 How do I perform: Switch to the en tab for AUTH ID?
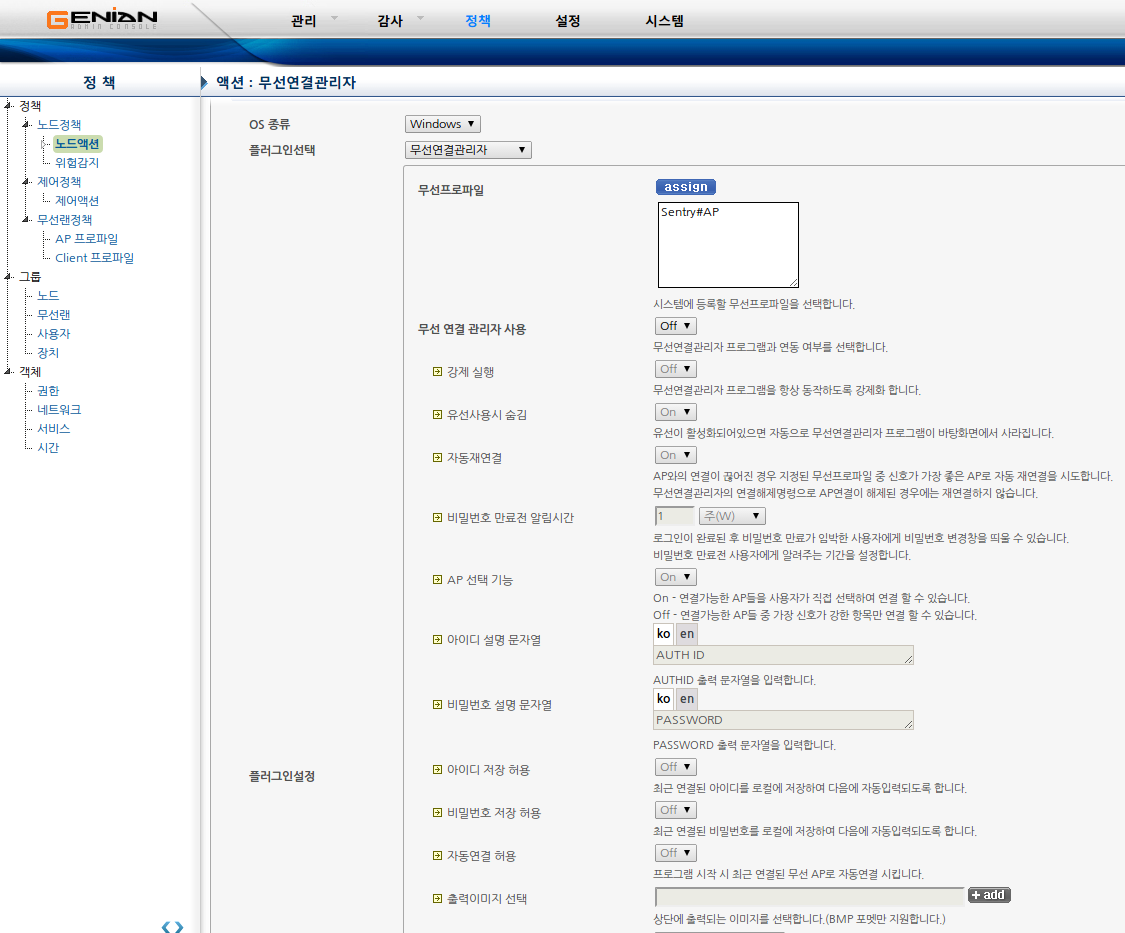click(x=686, y=633)
